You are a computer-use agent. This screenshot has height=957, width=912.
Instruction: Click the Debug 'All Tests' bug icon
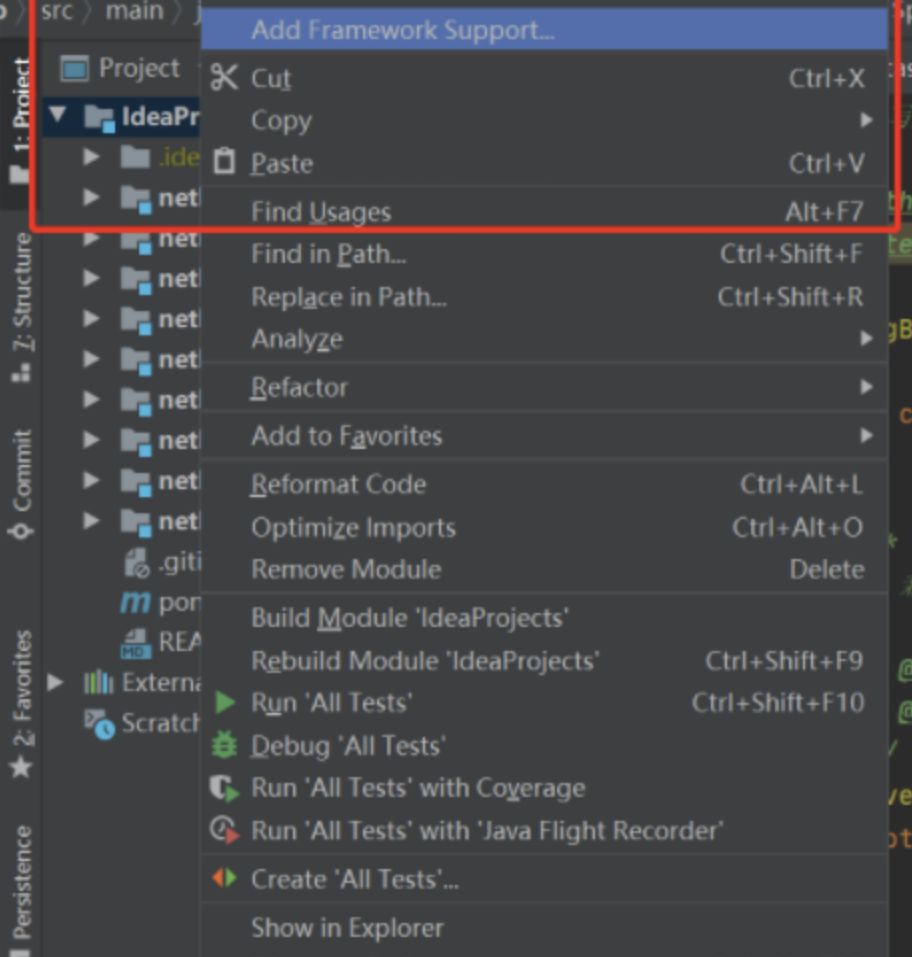coord(225,745)
